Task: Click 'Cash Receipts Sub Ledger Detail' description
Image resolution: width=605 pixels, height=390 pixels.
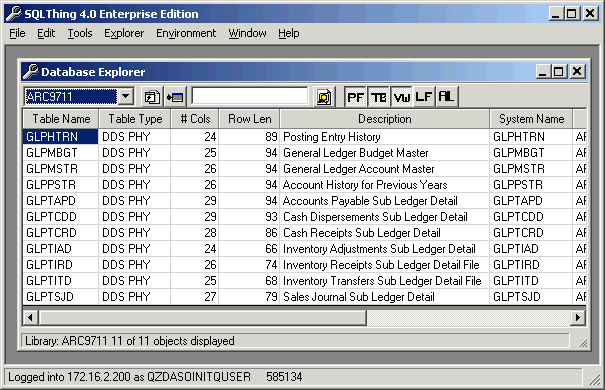Action: (x=362, y=233)
